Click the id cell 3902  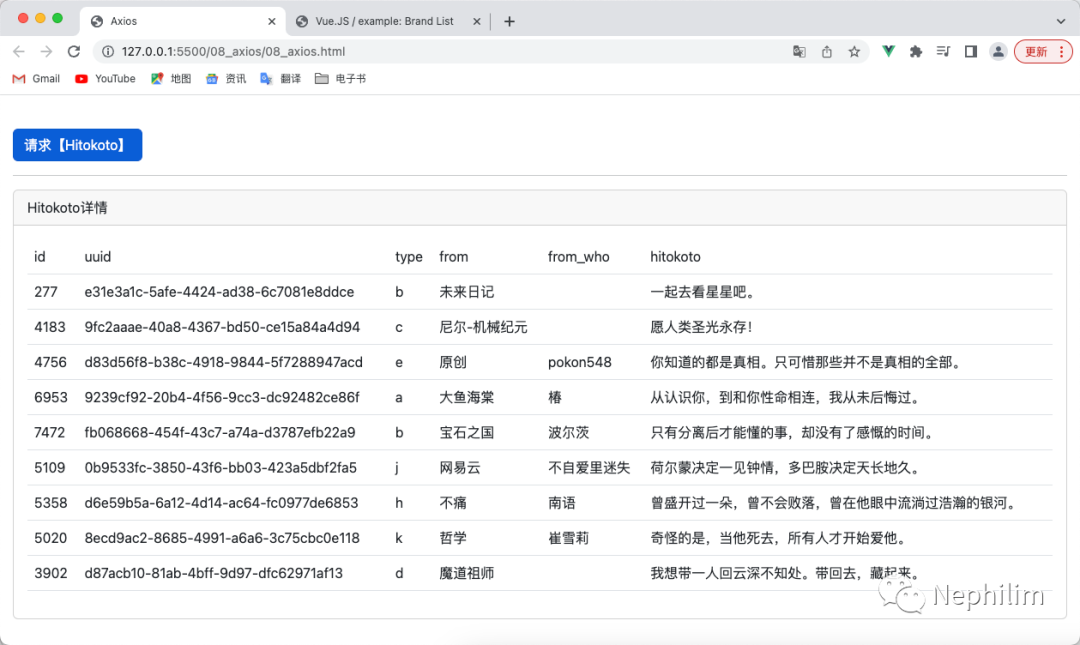[50, 573]
